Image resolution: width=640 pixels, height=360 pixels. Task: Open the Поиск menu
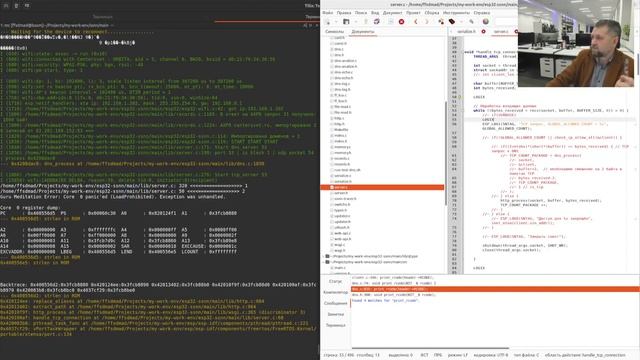click(x=361, y=13)
